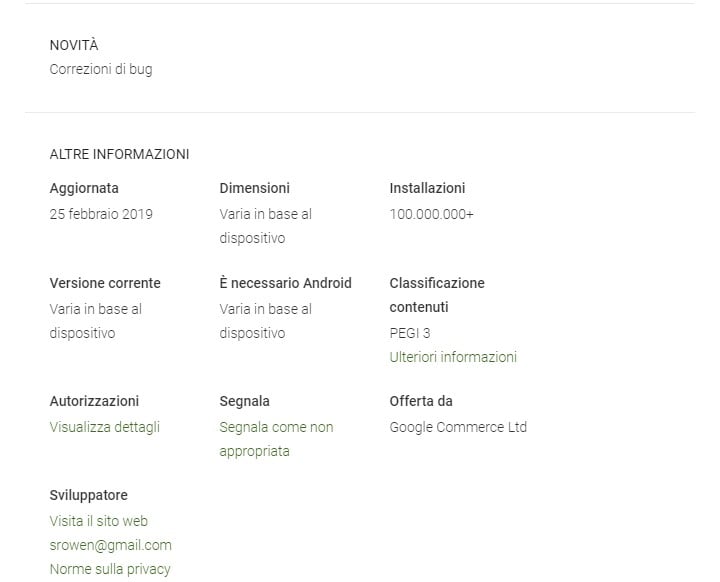Click the ALTRE INFORMAZIONI heading

[119, 154]
